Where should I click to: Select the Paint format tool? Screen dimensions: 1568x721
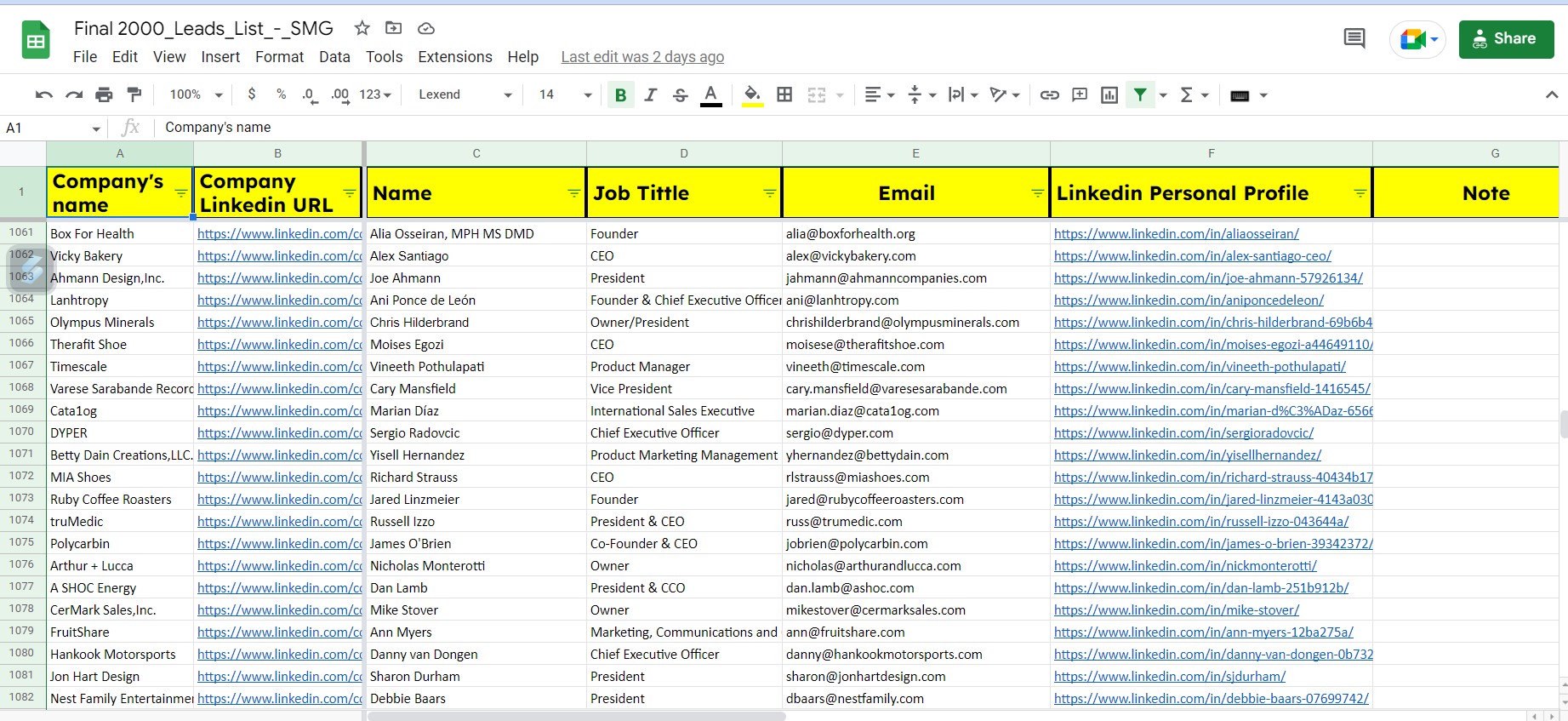(x=134, y=94)
